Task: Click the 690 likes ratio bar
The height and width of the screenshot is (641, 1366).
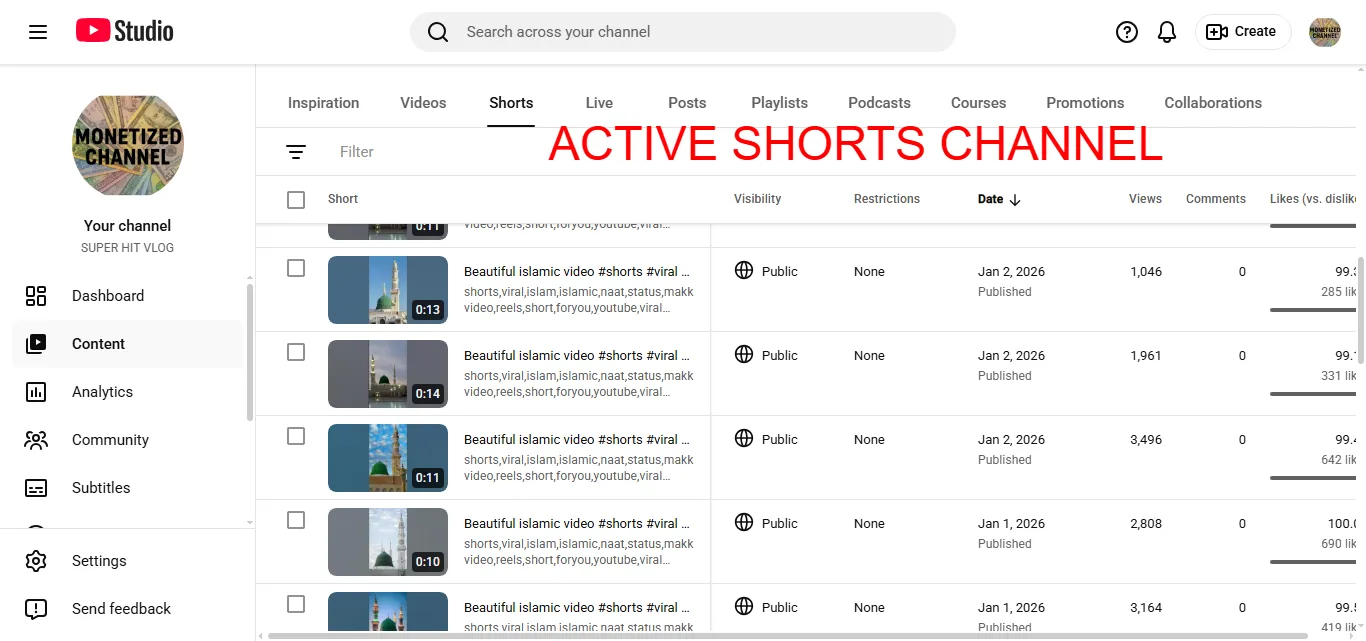Action: coord(1313,562)
